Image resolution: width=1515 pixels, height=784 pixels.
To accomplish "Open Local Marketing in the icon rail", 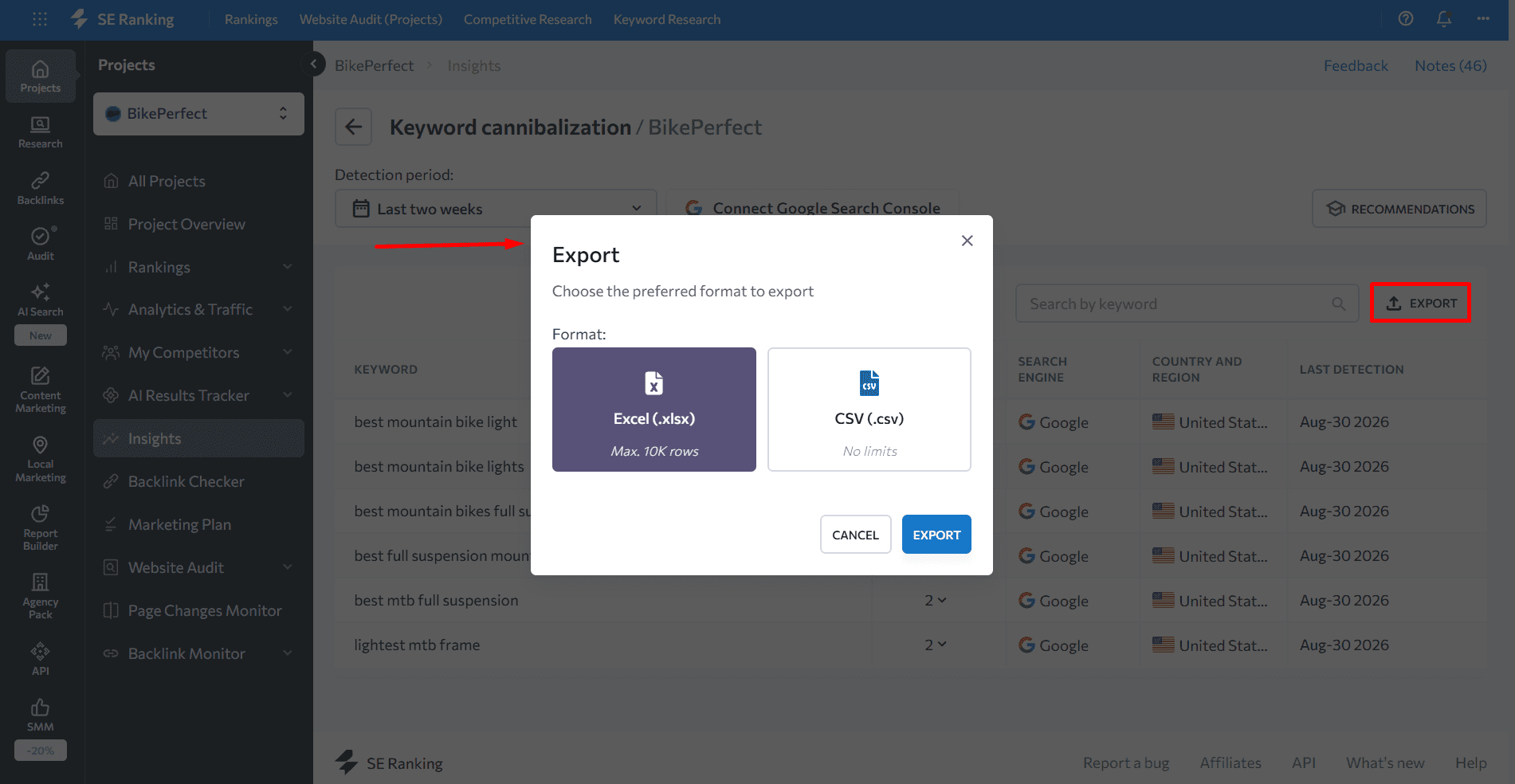I will [41, 459].
